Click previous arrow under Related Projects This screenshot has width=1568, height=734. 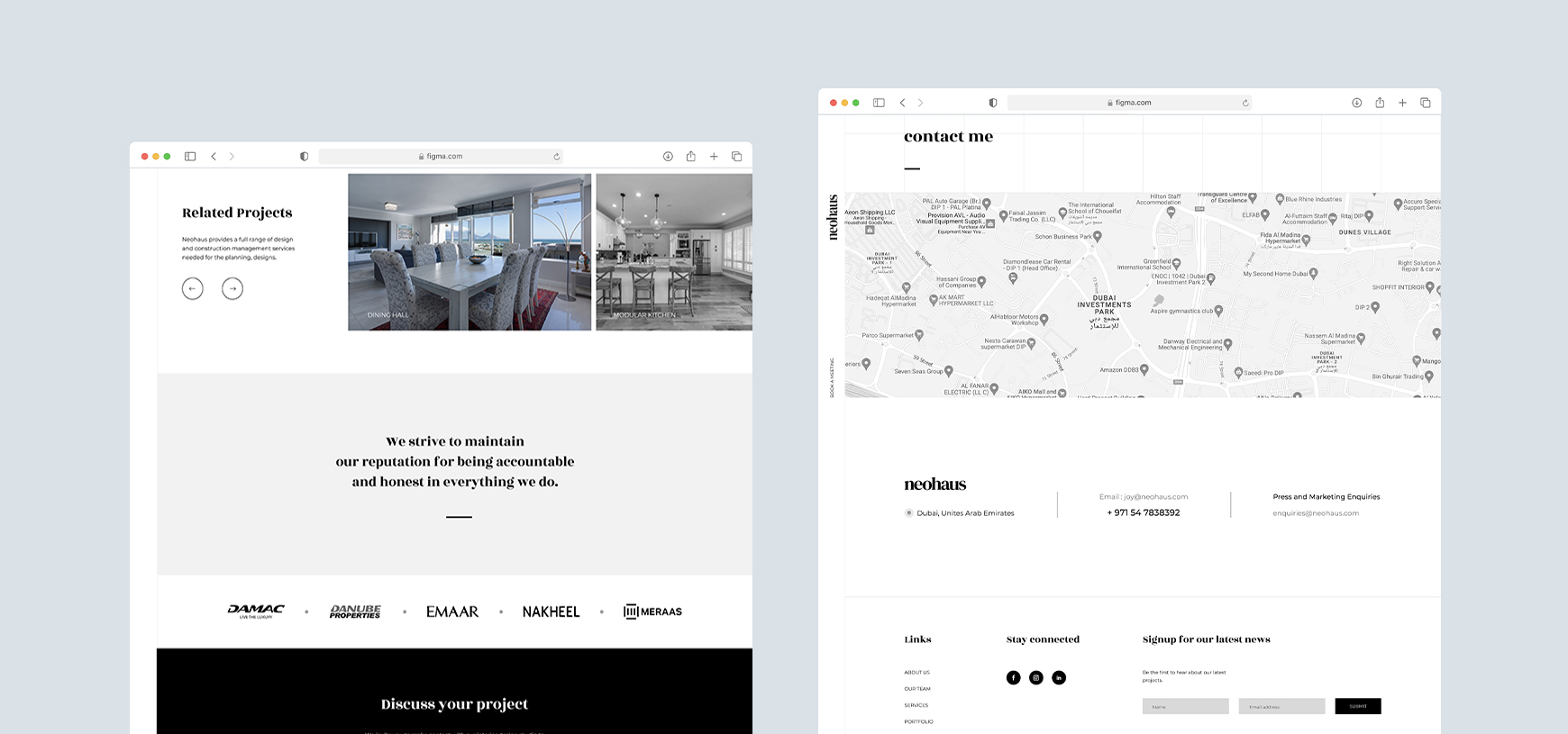pyautogui.click(x=192, y=288)
